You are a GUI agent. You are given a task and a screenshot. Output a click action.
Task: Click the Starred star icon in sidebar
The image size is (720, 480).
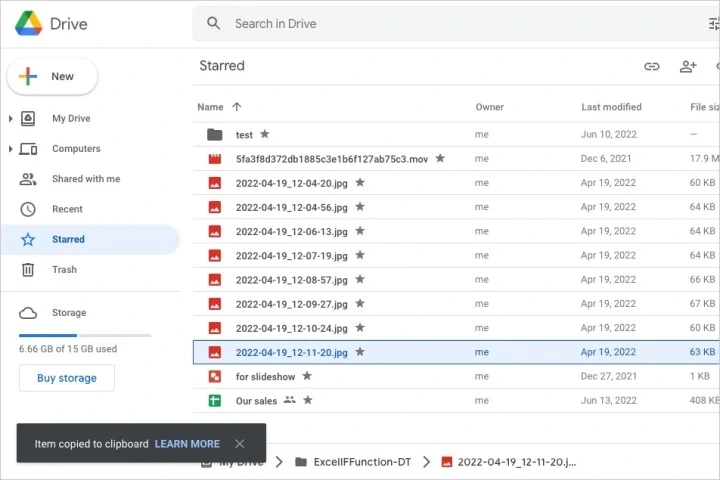[28, 239]
